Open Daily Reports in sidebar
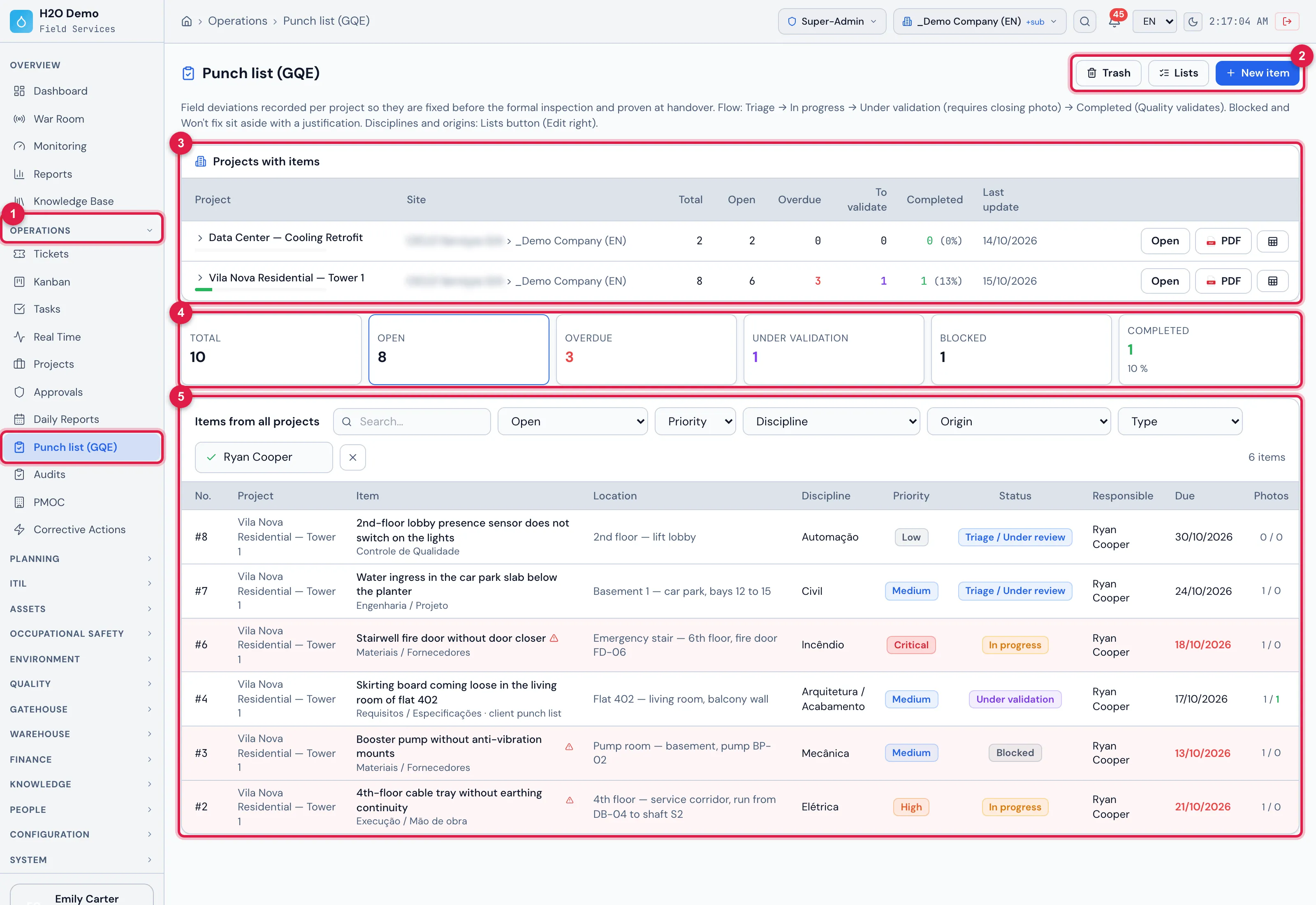The width and height of the screenshot is (1316, 905). point(82,420)
